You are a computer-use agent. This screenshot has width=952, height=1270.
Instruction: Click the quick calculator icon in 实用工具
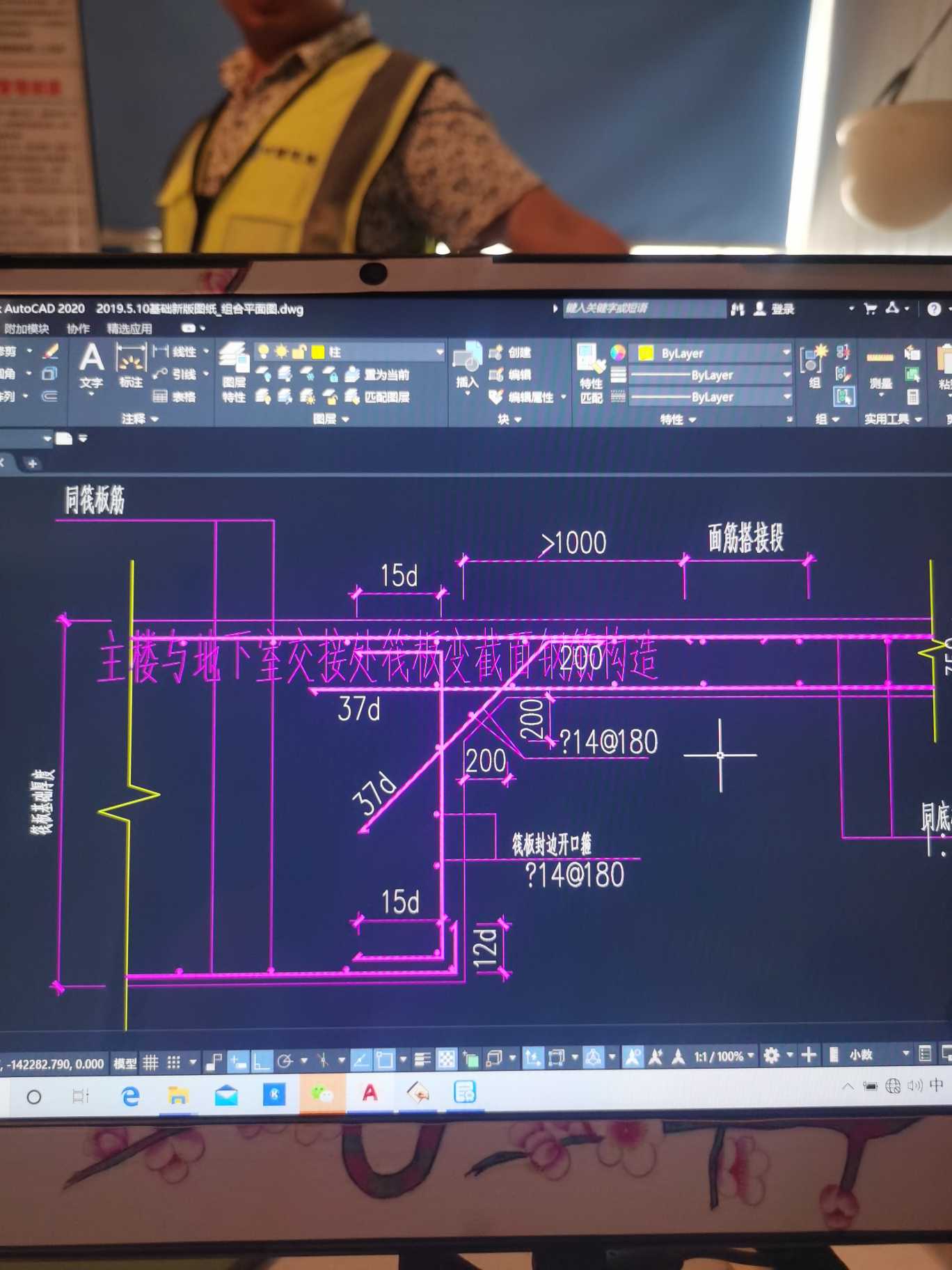pos(913,398)
